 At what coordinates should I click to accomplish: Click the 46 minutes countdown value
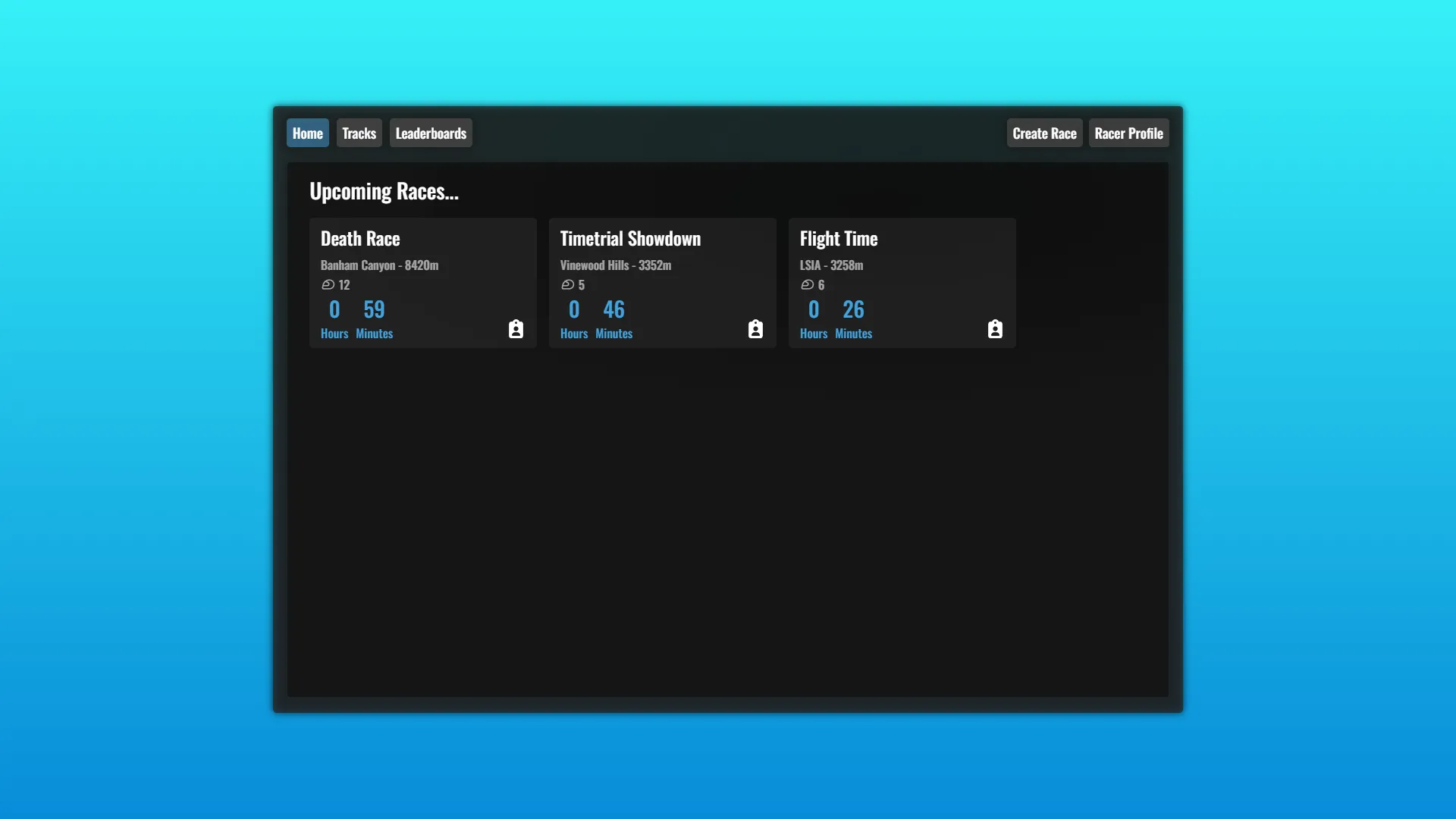613,309
